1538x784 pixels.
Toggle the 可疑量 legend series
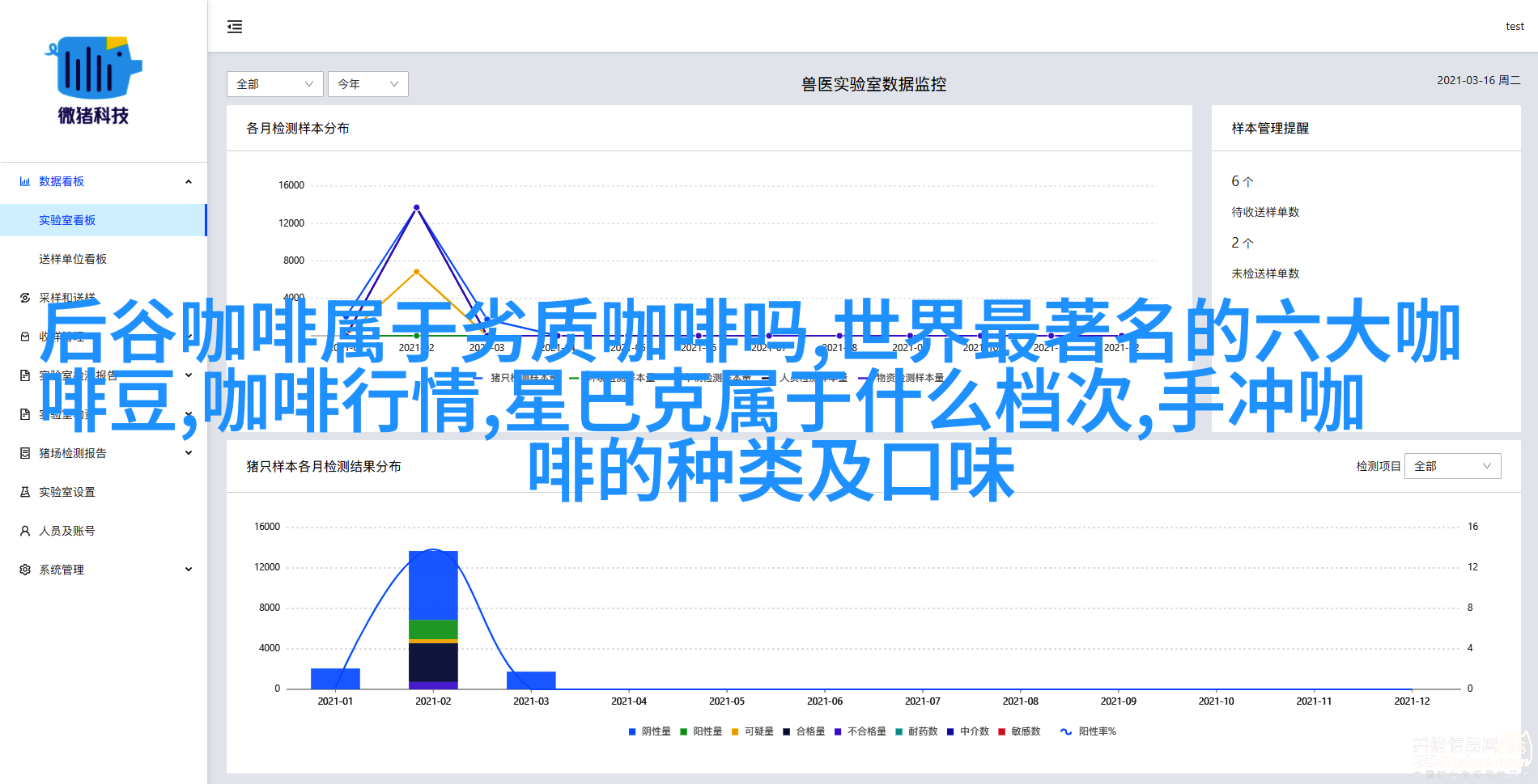tap(753, 731)
